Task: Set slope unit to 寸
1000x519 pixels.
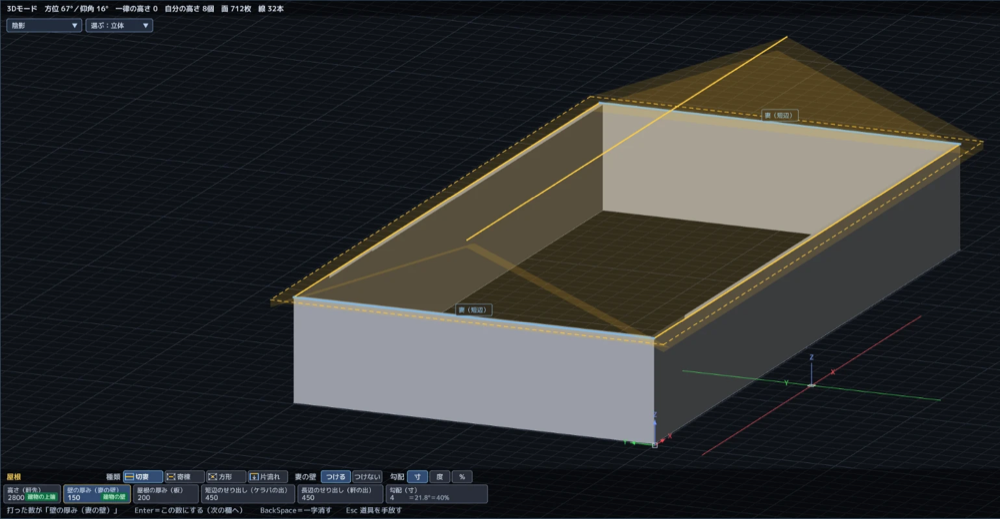Action: [417, 477]
